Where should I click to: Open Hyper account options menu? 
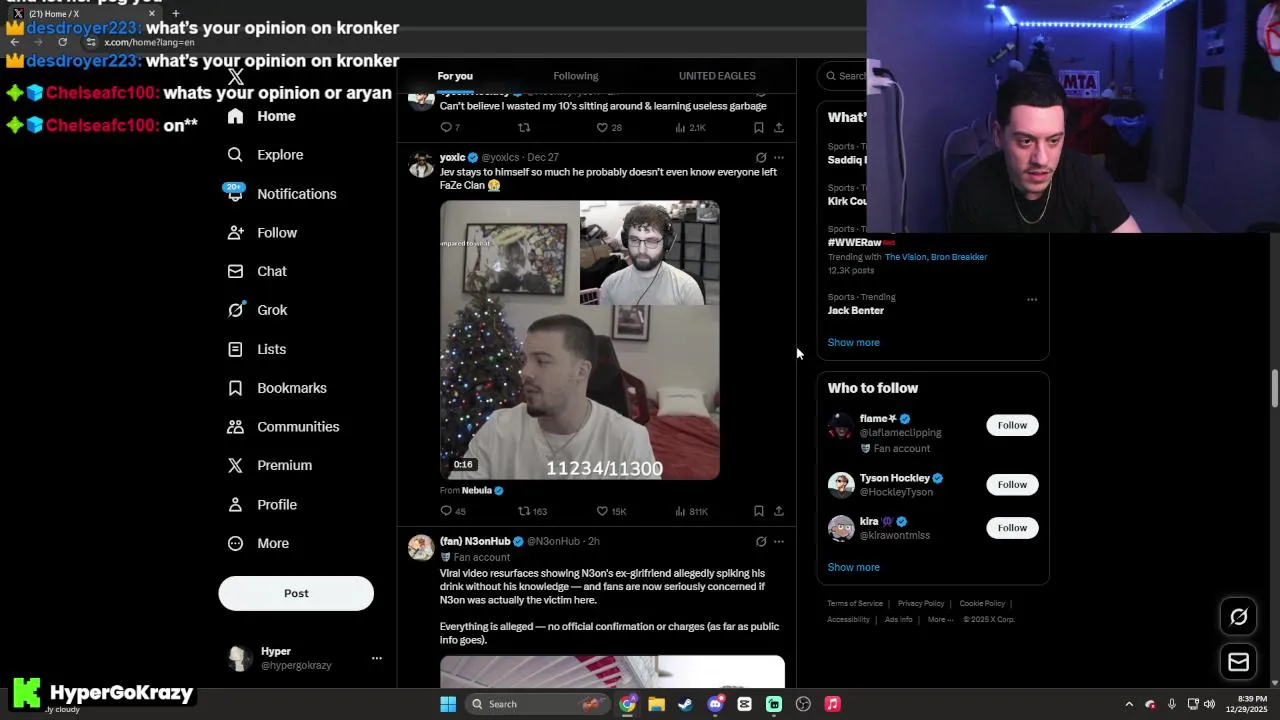(x=377, y=658)
